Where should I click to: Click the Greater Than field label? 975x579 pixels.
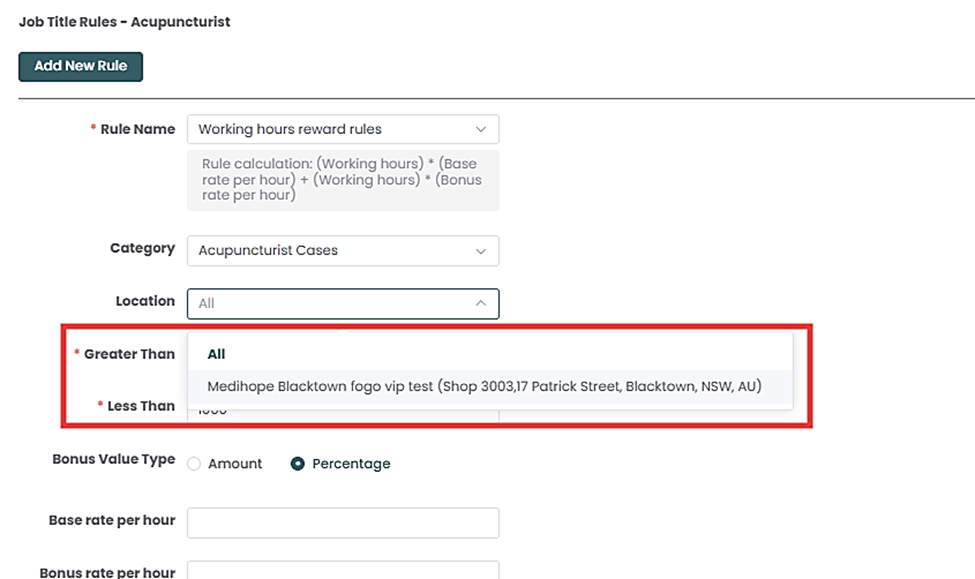pos(129,353)
